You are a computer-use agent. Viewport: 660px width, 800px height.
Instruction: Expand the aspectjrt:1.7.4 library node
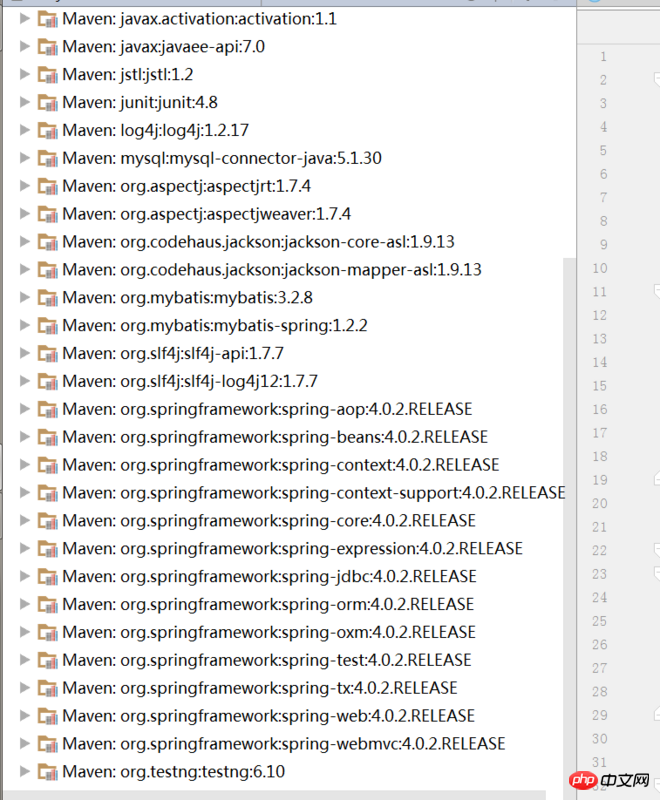click(24, 186)
